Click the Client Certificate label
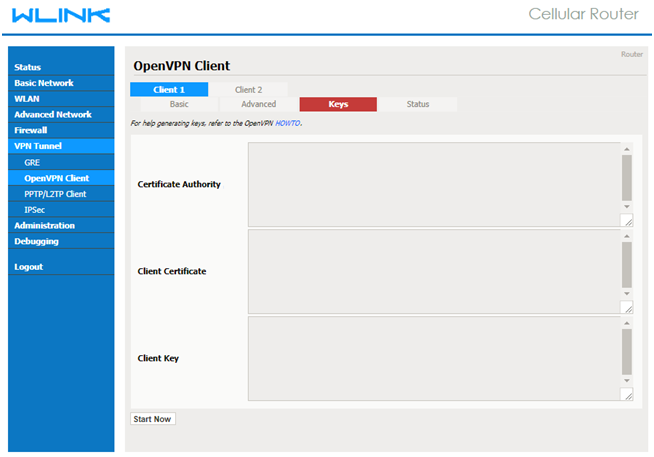 172,271
